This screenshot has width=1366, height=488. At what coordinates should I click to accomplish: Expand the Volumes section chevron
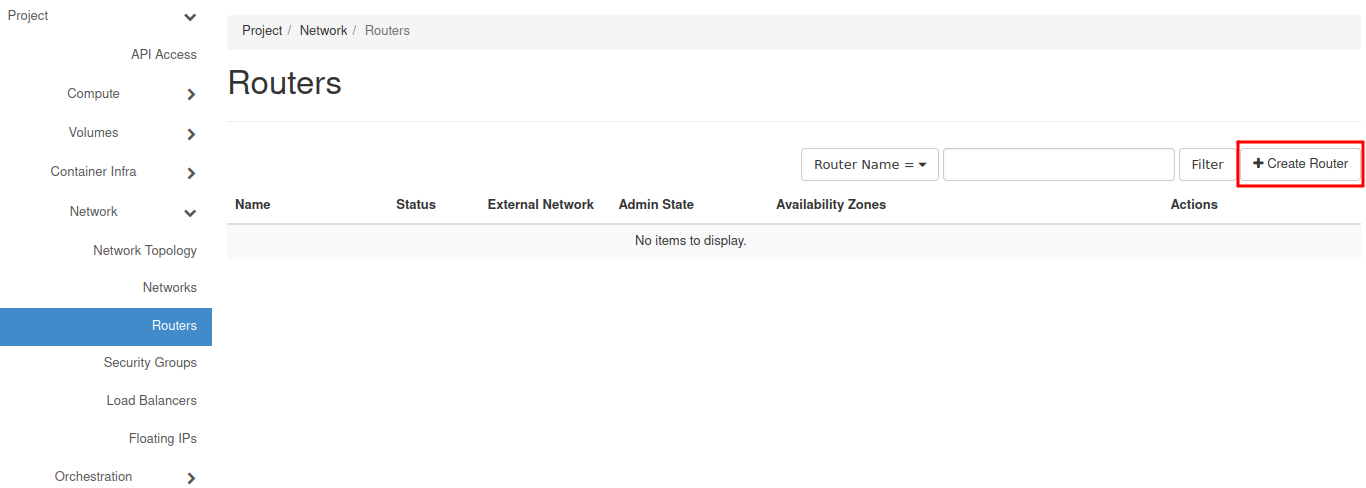(191, 134)
